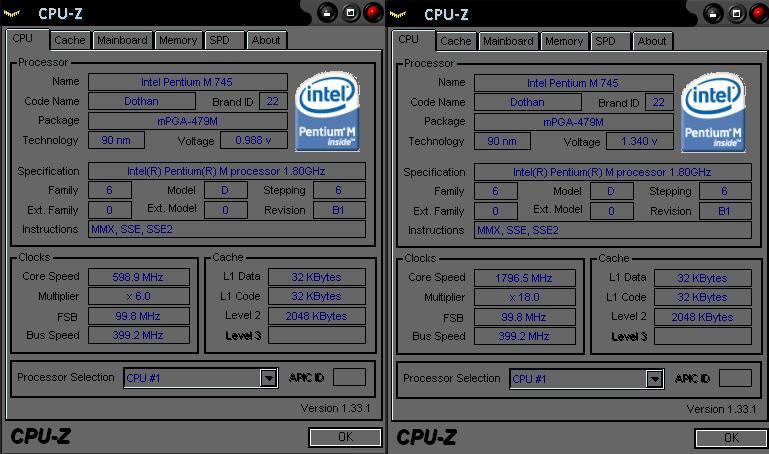Click 90 nm technology value in left window
The image size is (769, 454).
(116, 140)
